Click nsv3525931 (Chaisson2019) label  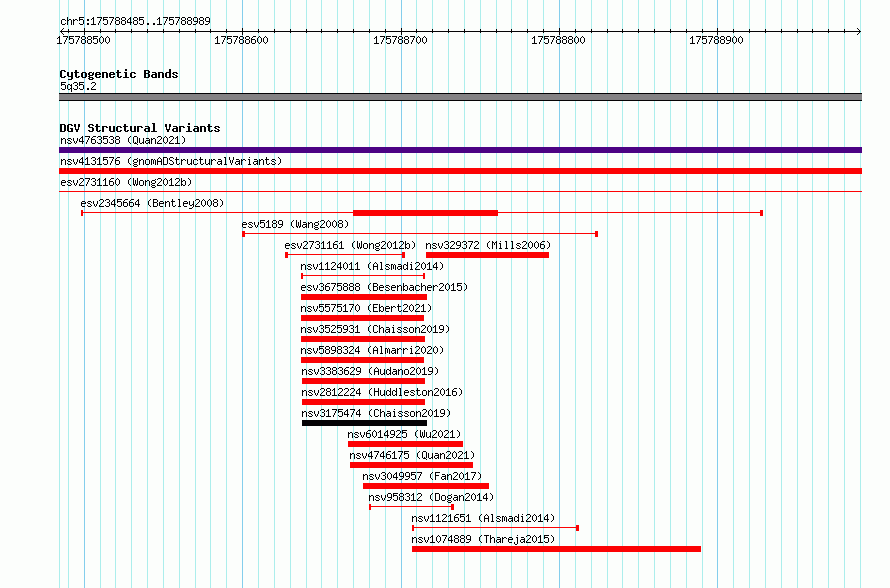(x=375, y=329)
